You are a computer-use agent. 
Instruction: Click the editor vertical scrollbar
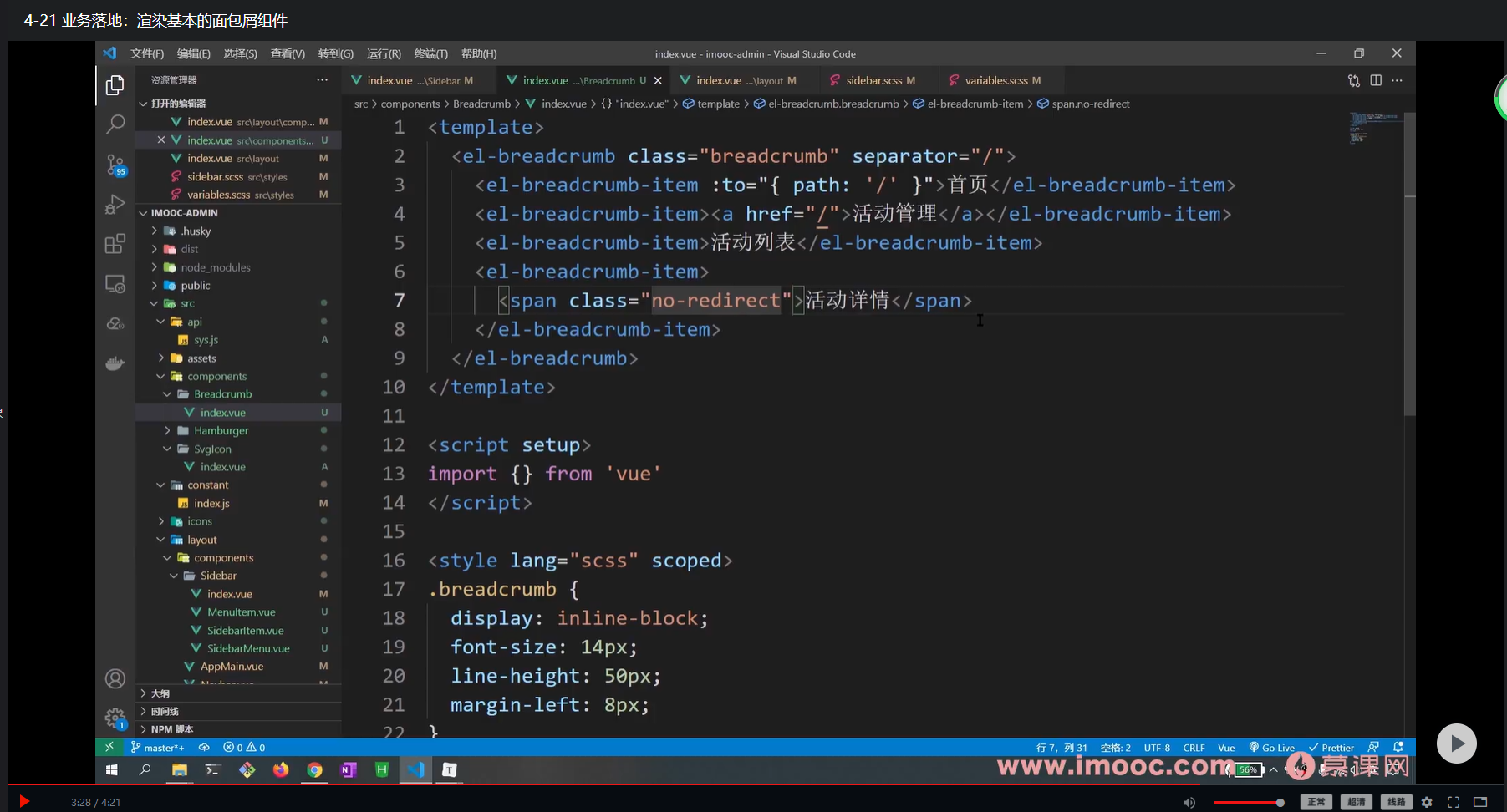coord(1409,263)
